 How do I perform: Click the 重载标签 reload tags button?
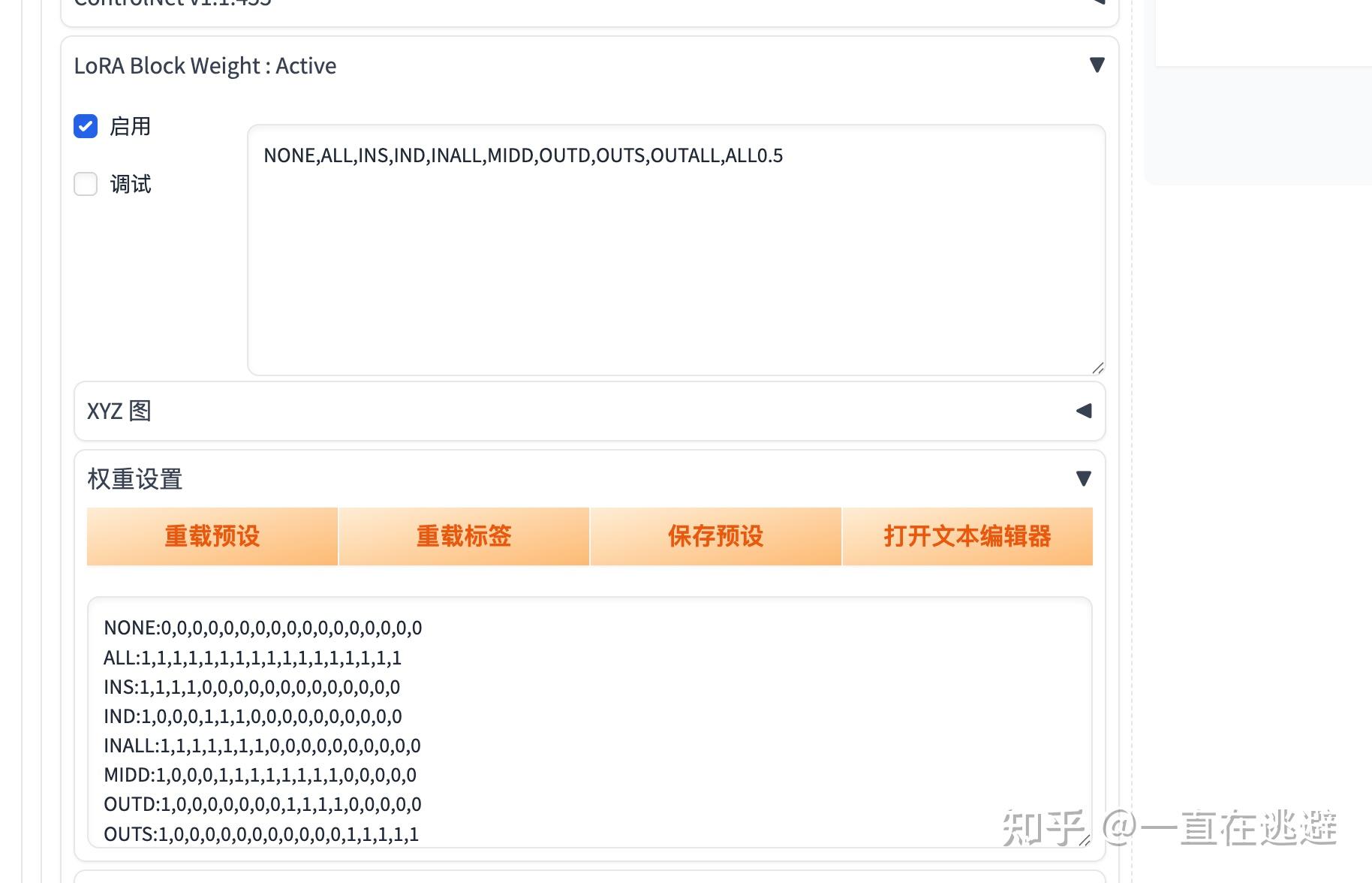coord(463,536)
